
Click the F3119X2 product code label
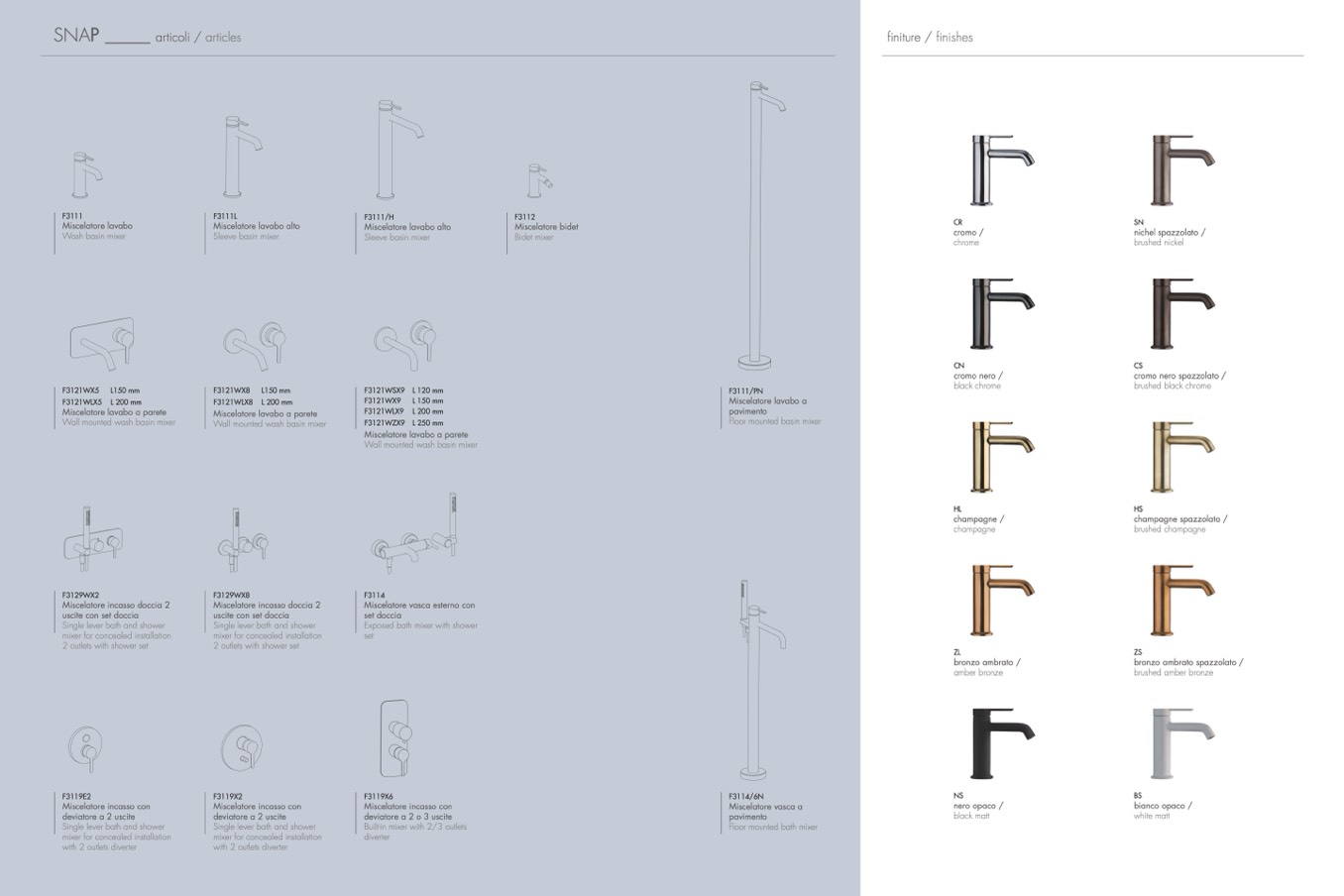tap(227, 796)
